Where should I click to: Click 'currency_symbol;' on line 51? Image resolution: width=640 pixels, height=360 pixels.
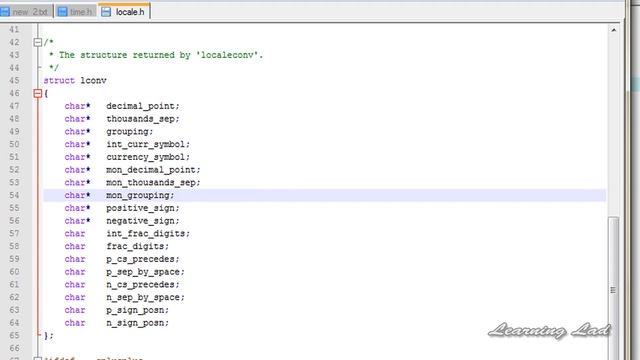click(148, 157)
